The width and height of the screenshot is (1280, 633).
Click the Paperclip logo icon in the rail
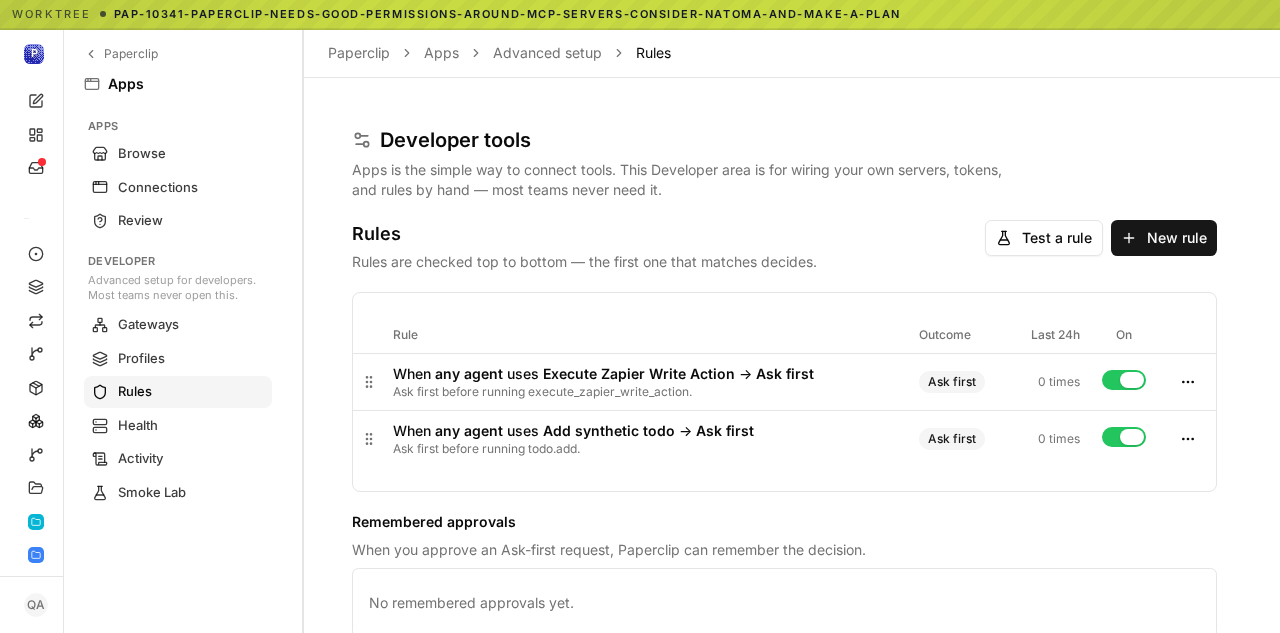(34, 54)
